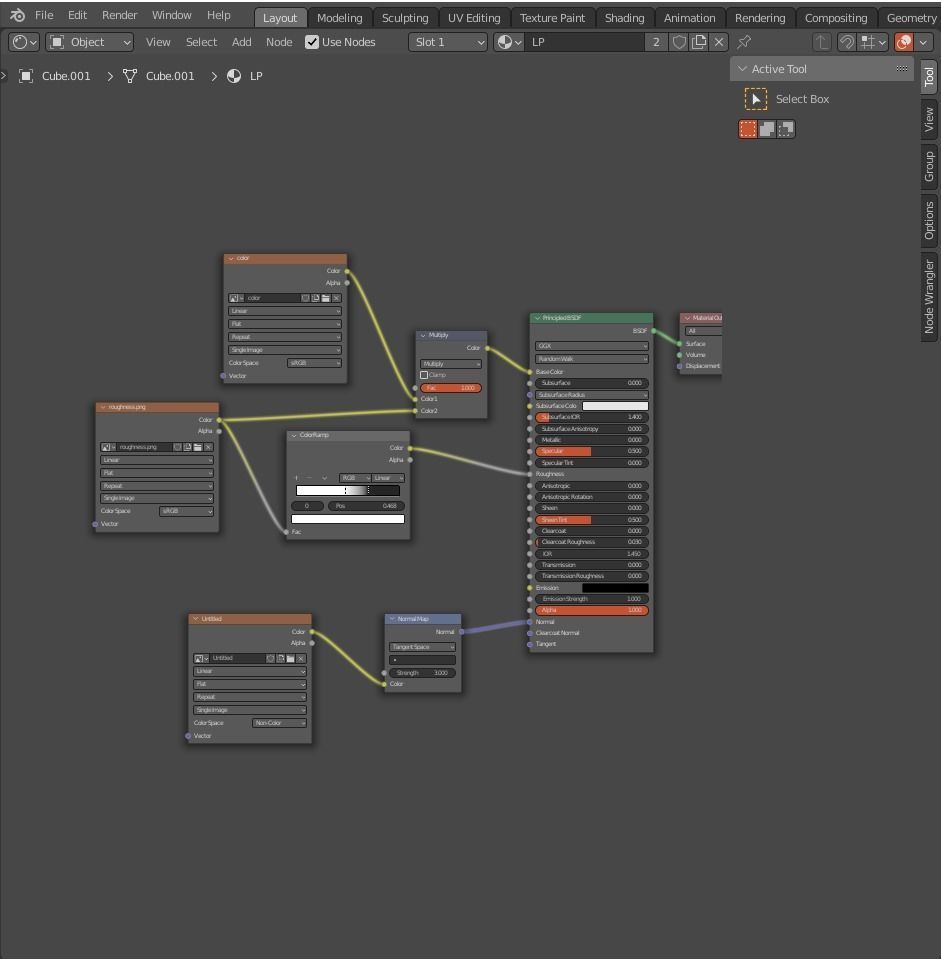Open the RGB color mode dropdown in ColorRamp
Screen dimensions: 941x959
coord(355,478)
